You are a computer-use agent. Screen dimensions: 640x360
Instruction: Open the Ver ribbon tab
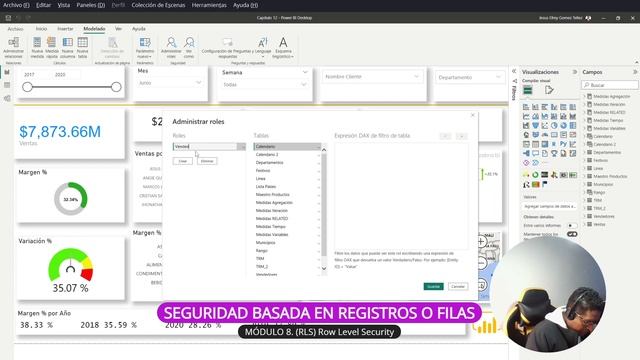118,29
